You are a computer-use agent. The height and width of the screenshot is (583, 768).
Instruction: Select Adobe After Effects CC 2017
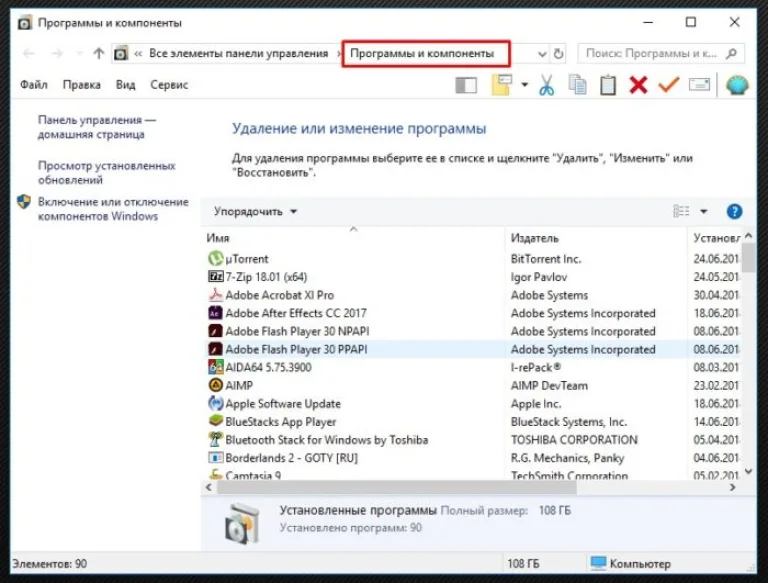click(473, 313)
